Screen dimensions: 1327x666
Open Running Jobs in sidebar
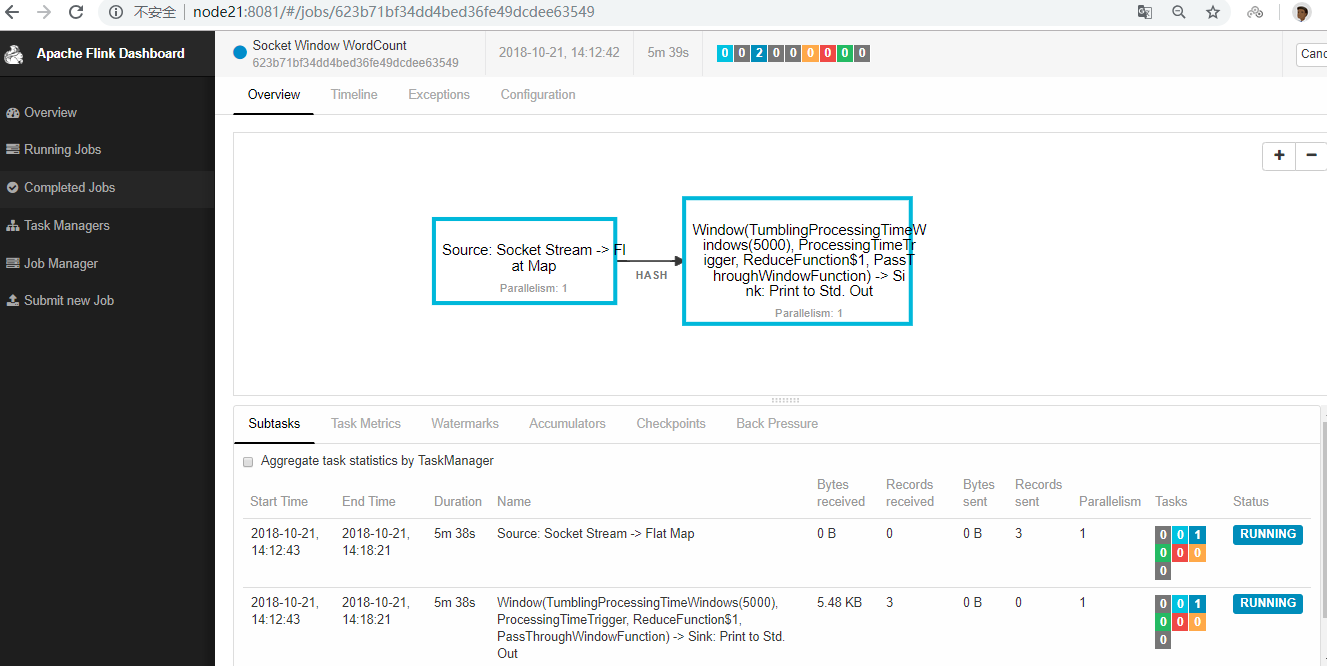pos(62,150)
